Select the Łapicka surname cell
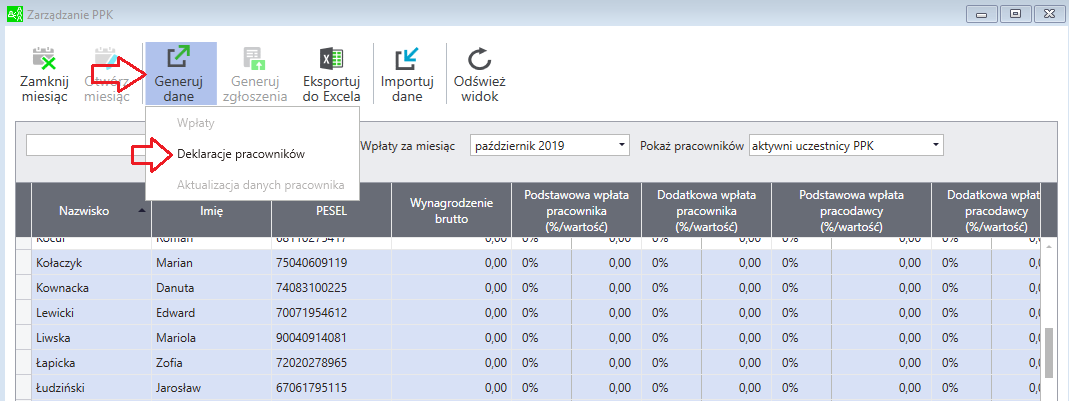The height and width of the screenshot is (401, 1069). tap(91, 363)
